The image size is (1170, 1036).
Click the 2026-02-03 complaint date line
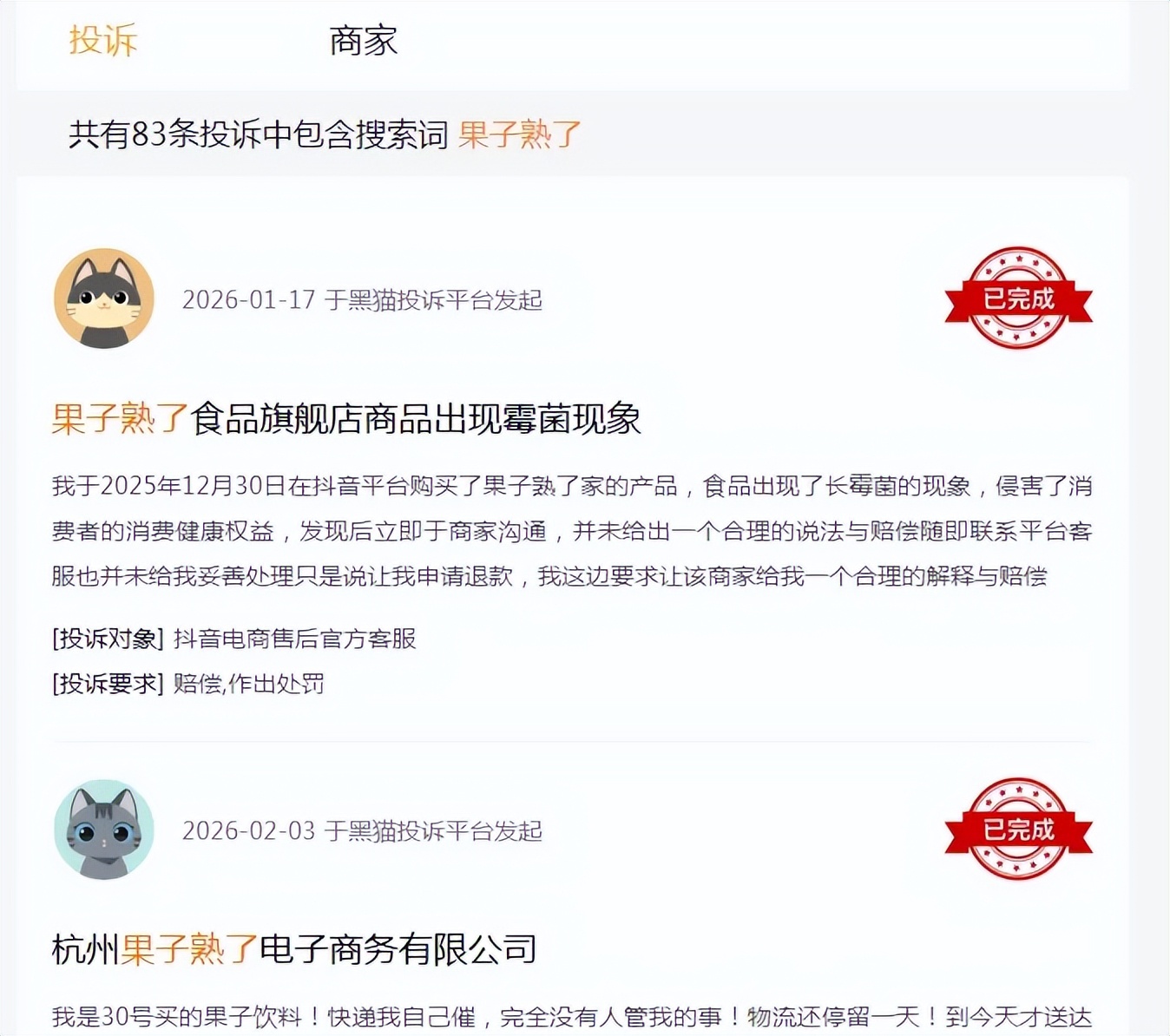tap(362, 831)
